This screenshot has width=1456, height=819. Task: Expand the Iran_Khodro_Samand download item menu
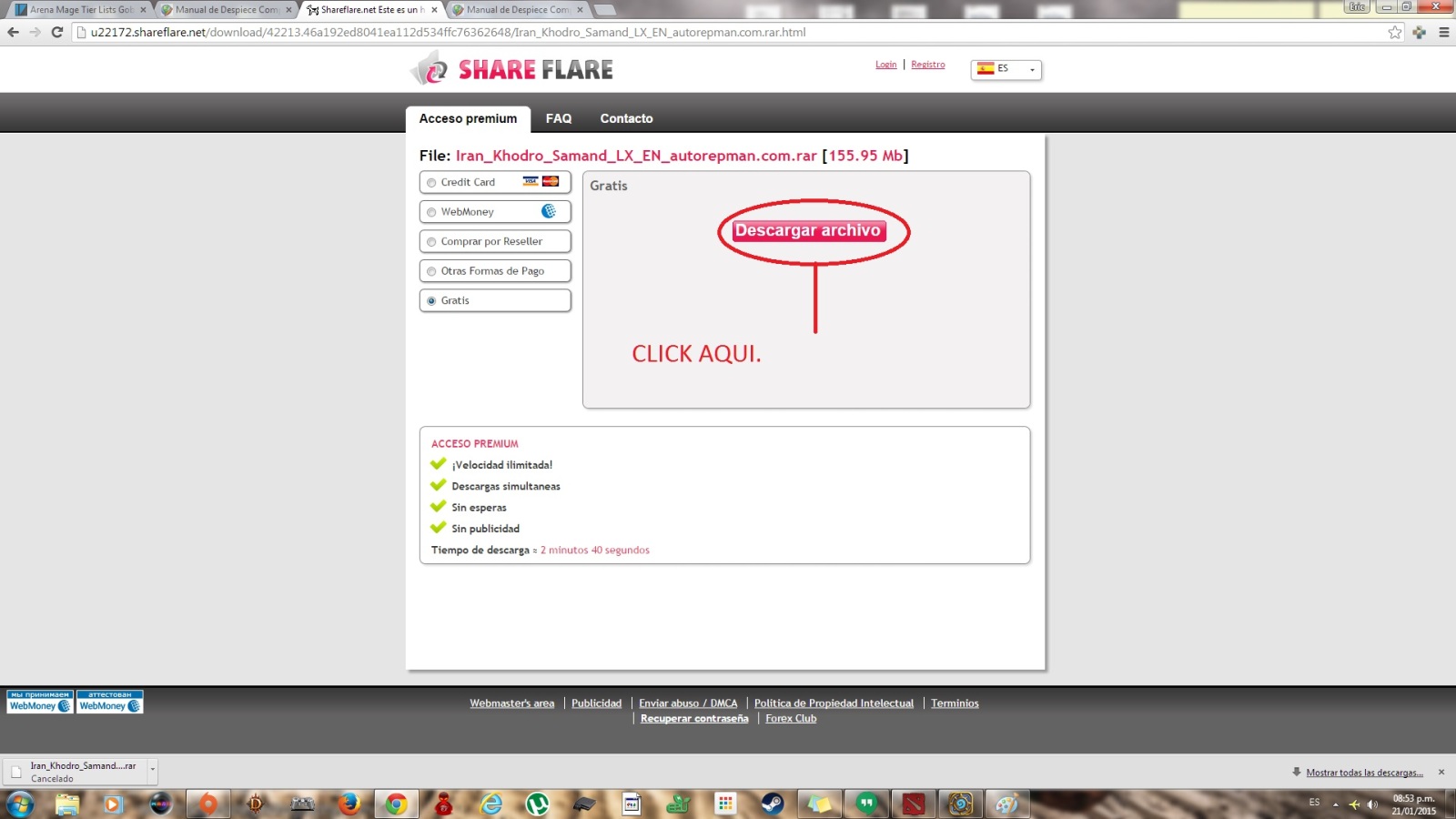pyautogui.click(x=153, y=770)
